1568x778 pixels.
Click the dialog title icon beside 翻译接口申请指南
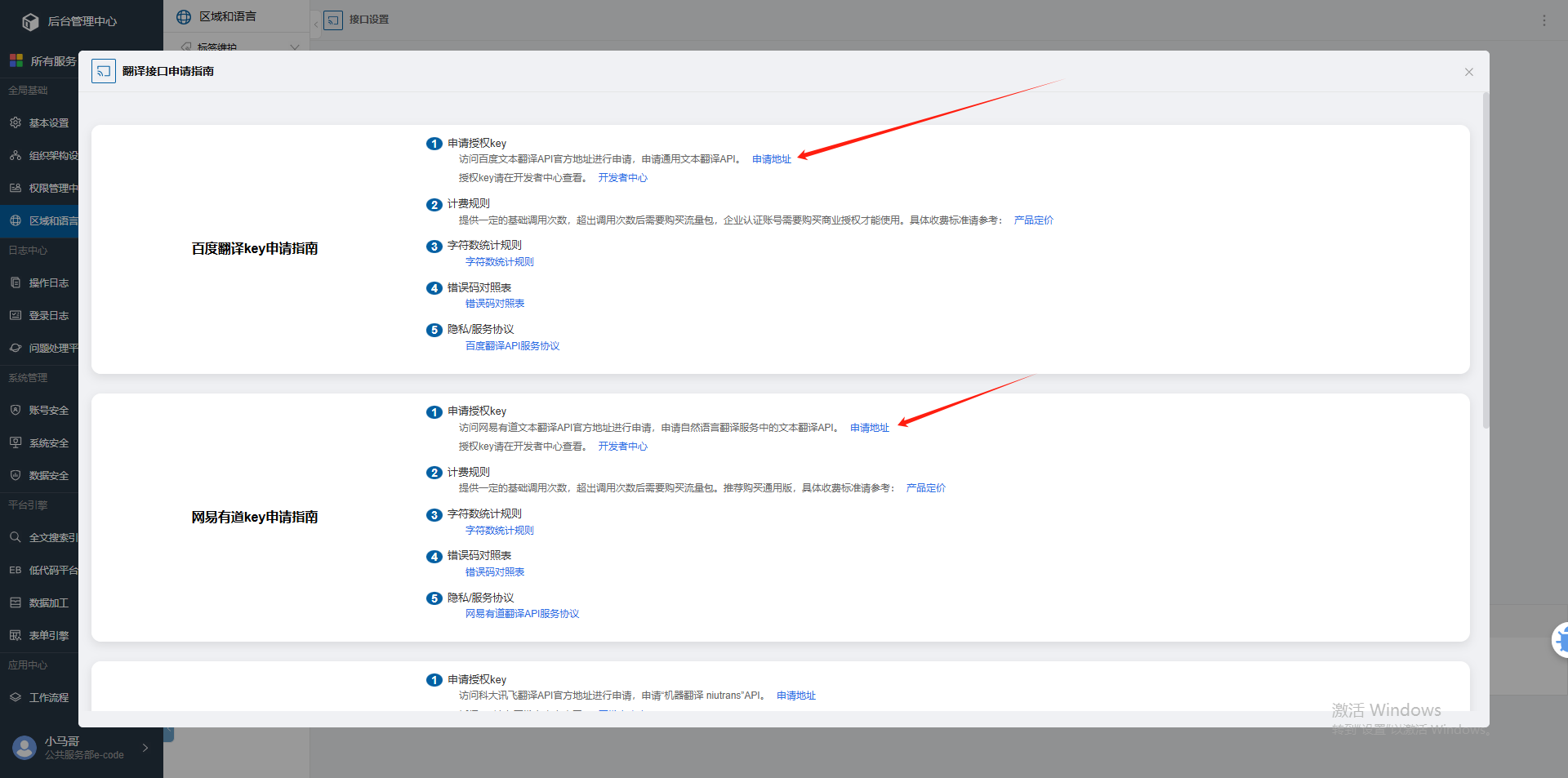(x=104, y=71)
